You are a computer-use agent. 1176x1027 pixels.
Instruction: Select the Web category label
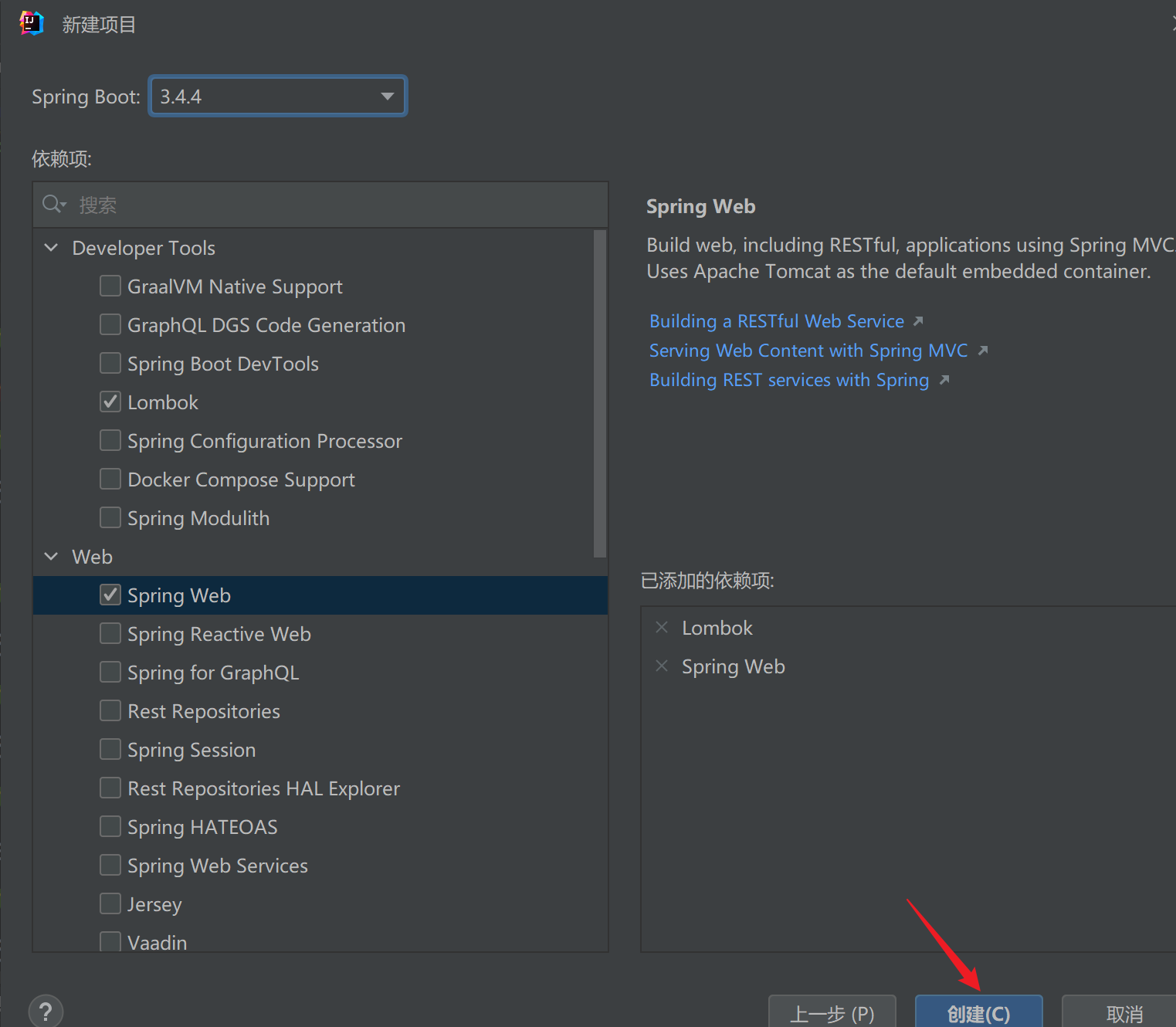click(92, 557)
